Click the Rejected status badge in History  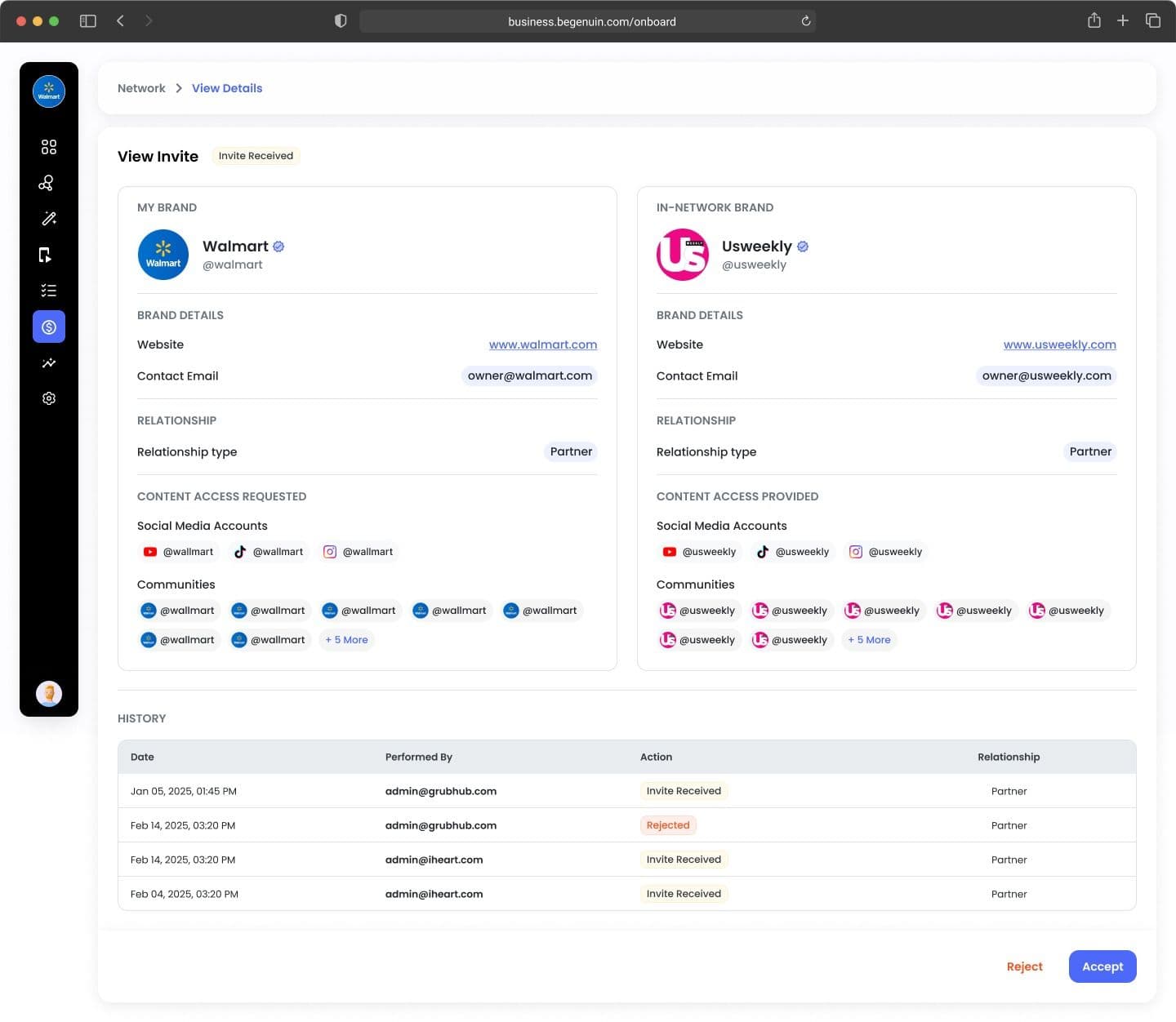pos(668,825)
